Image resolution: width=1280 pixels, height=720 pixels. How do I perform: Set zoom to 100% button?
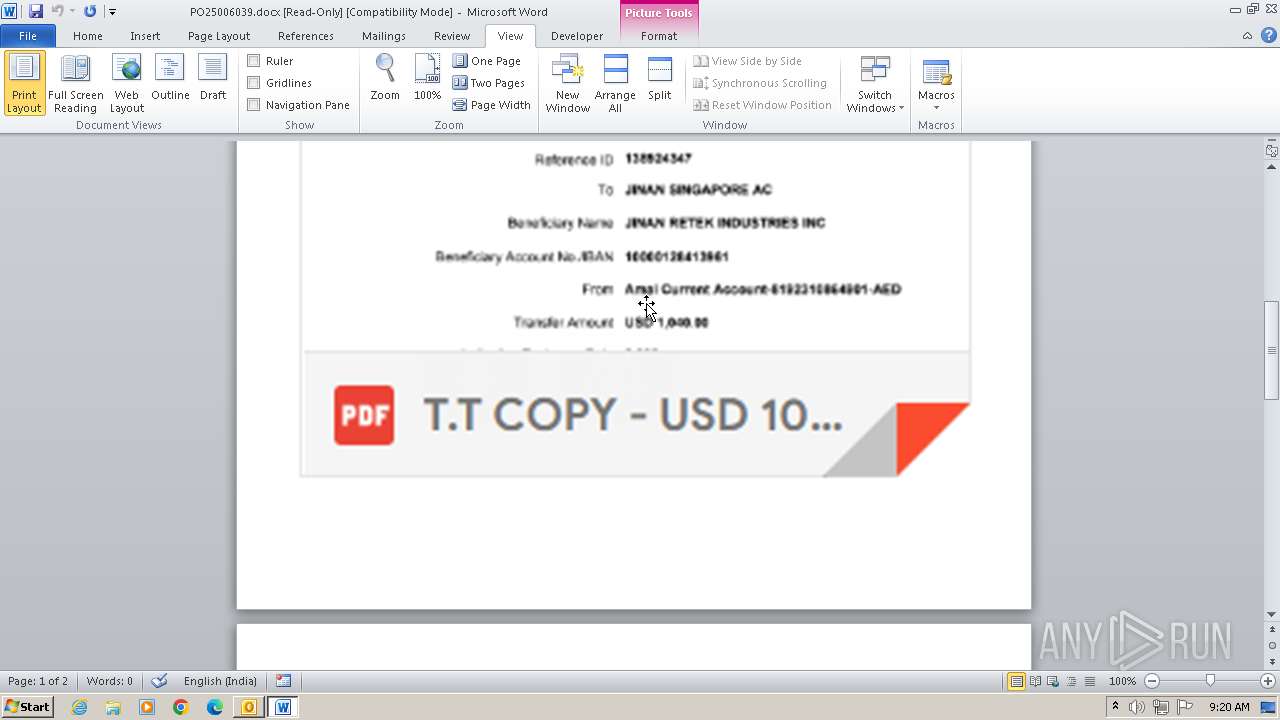(x=427, y=78)
